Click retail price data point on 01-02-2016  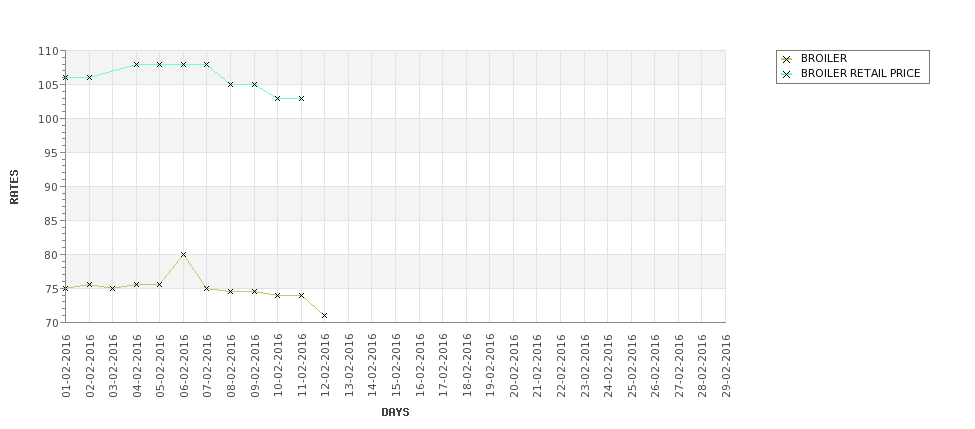click(66, 78)
